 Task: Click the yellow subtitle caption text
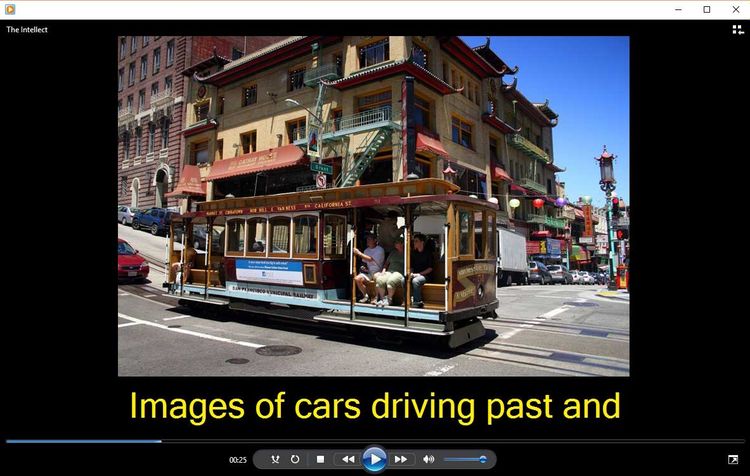point(375,406)
